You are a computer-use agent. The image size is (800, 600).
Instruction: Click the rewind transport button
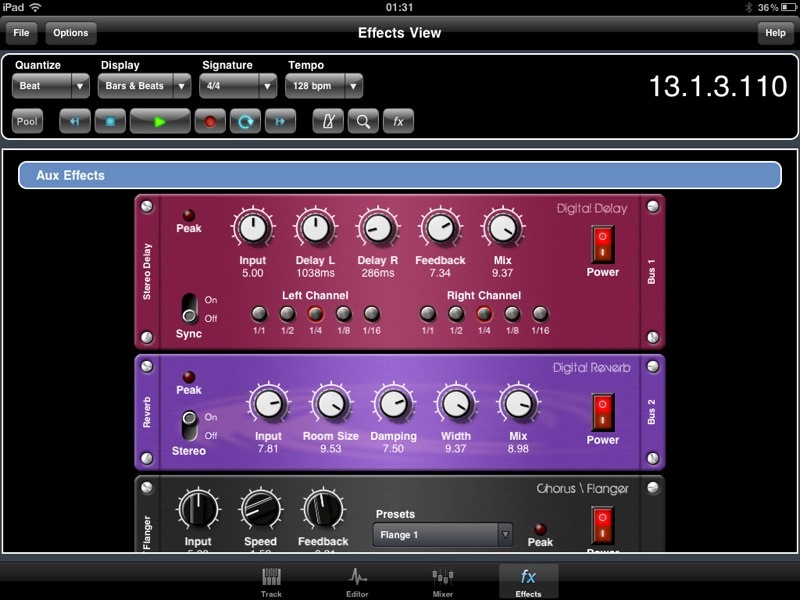pos(74,121)
